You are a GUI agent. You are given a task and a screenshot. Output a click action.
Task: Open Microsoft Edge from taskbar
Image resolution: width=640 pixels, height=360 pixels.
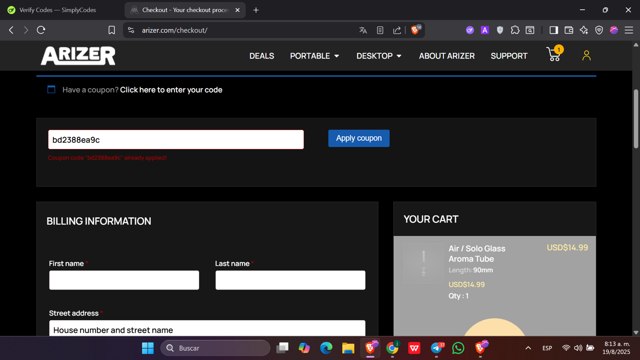326,348
